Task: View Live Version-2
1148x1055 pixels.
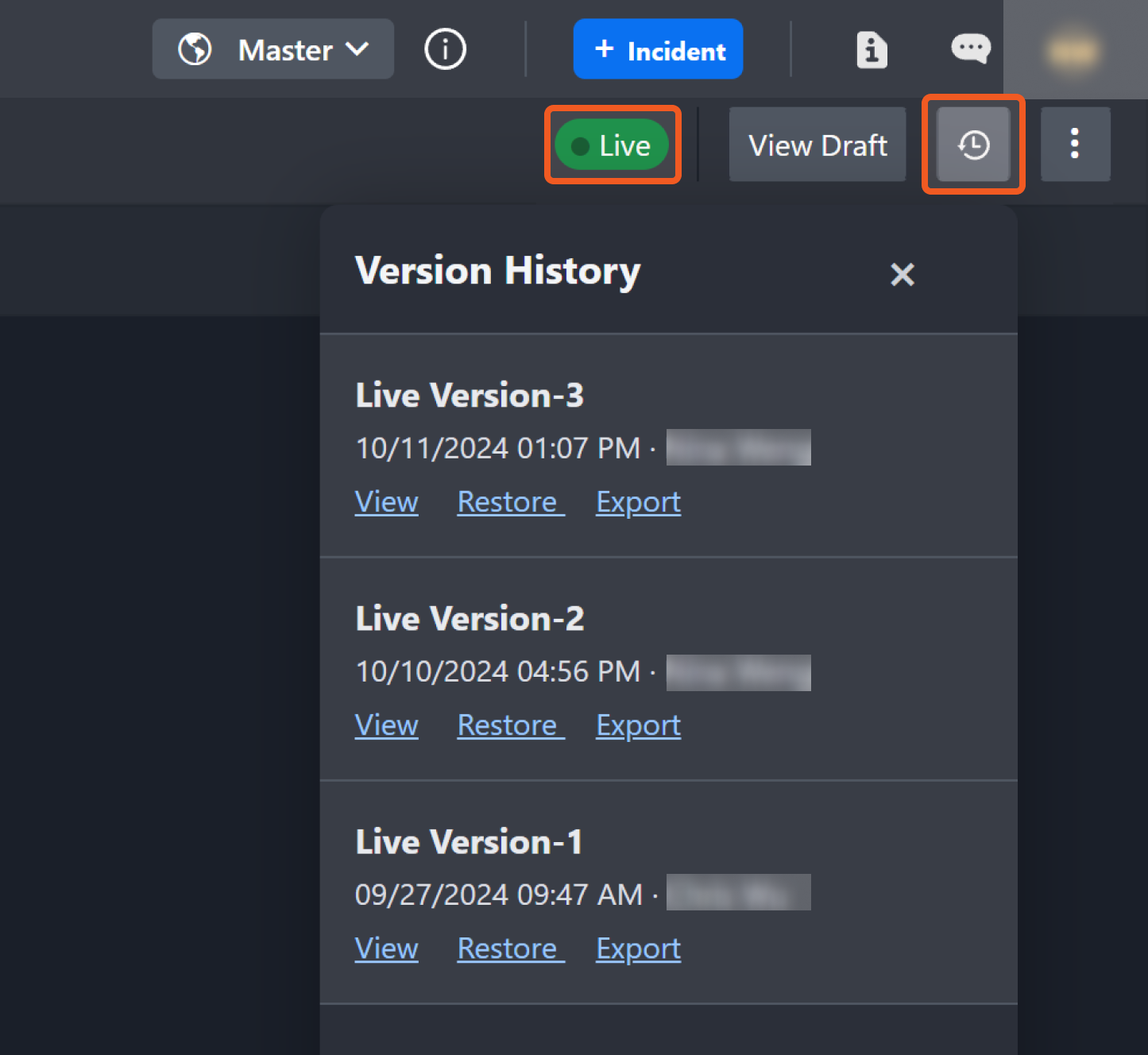Action: pyautogui.click(x=386, y=725)
